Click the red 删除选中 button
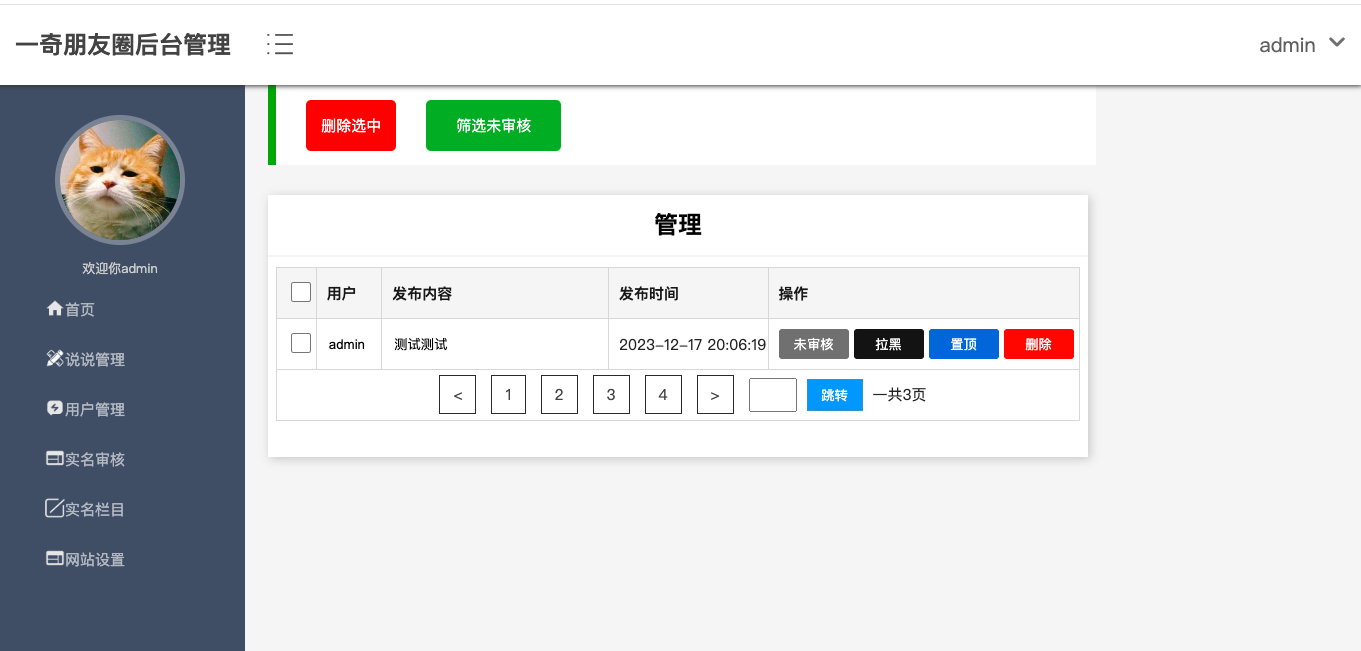The image size is (1361, 651). coord(350,125)
